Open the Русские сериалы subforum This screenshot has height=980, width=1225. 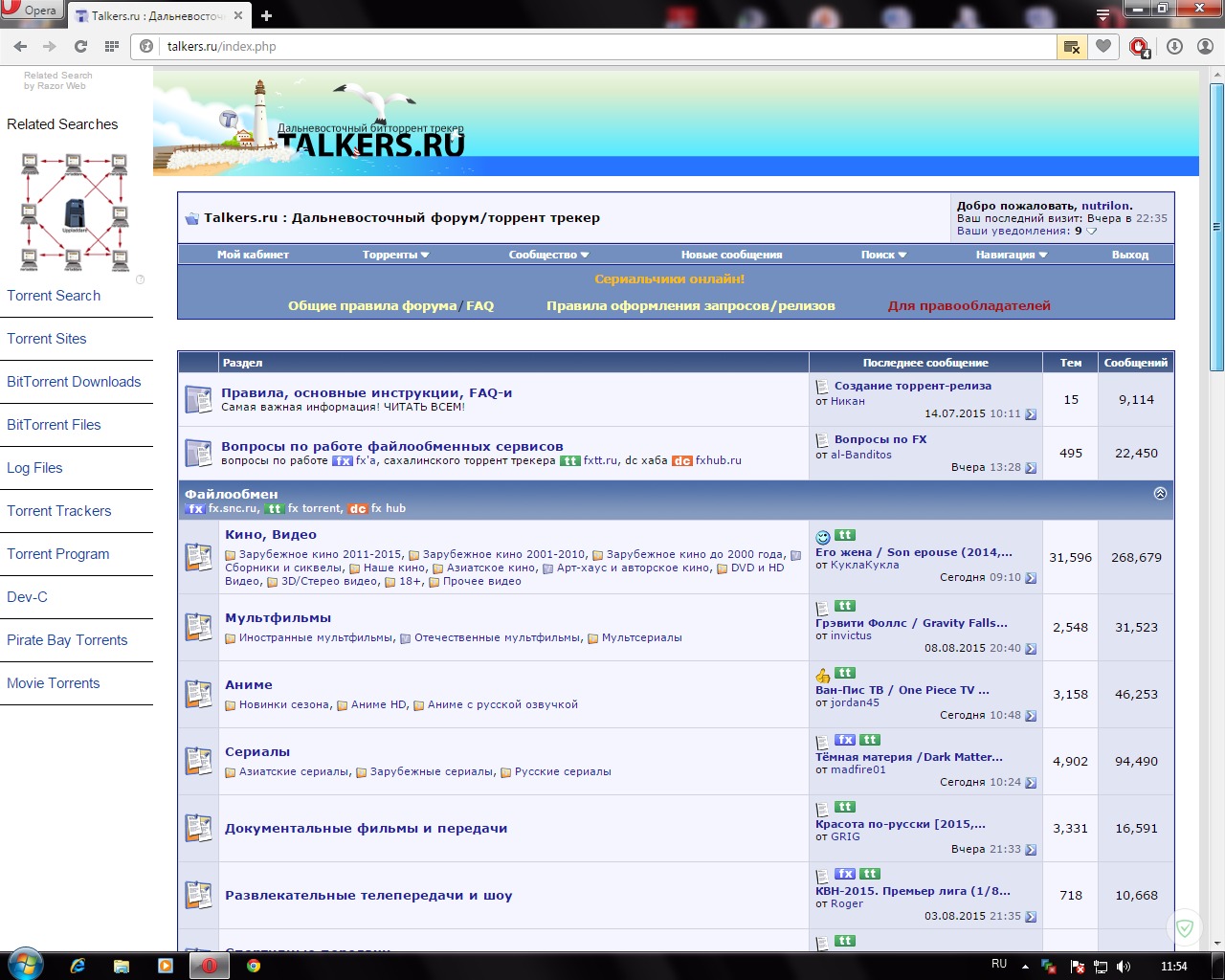click(563, 771)
